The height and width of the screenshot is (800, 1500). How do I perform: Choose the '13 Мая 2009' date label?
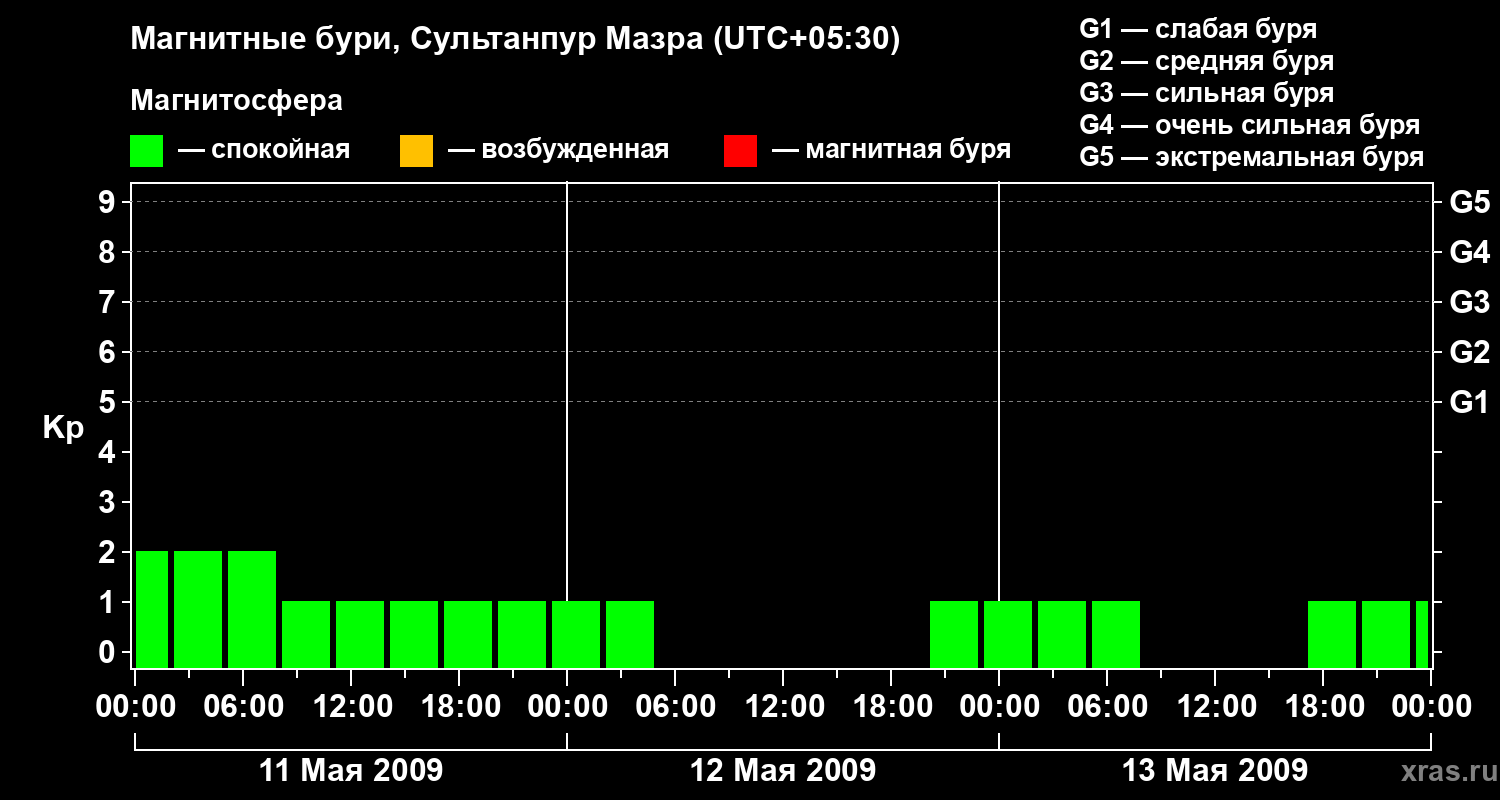(1215, 771)
